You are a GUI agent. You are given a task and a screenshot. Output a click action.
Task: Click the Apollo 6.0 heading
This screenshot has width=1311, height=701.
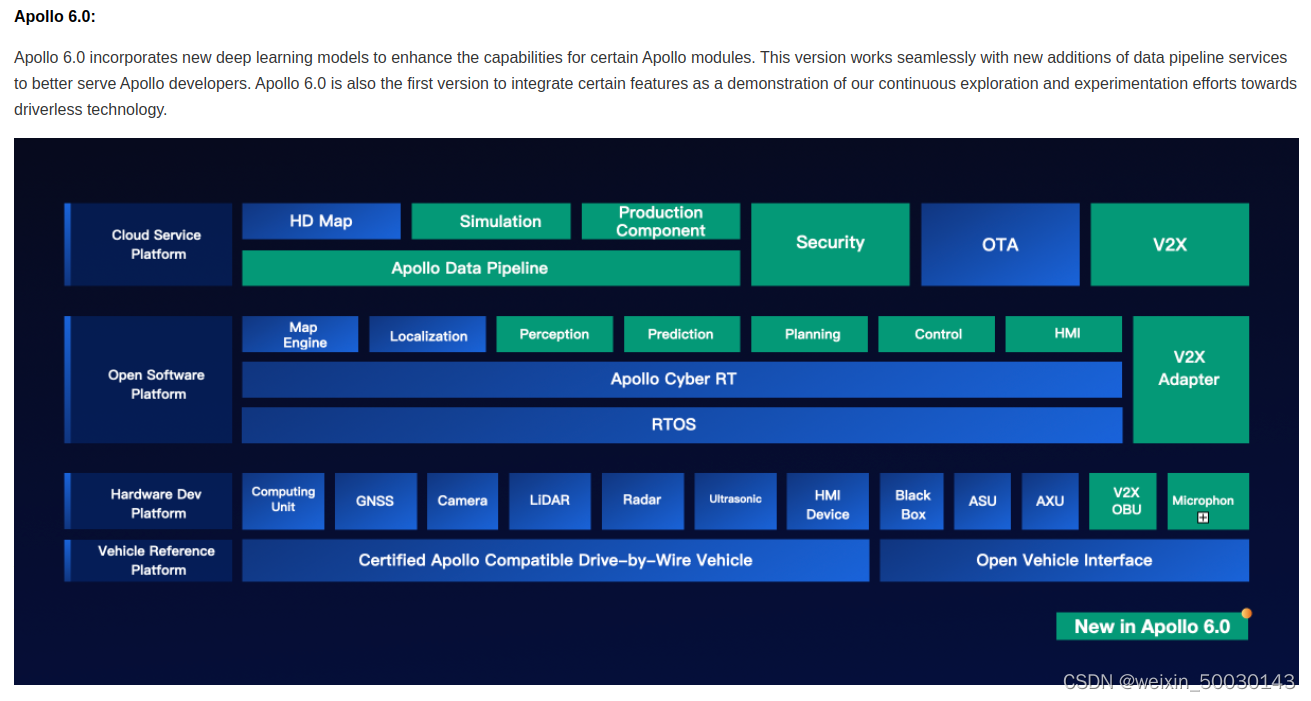(55, 17)
